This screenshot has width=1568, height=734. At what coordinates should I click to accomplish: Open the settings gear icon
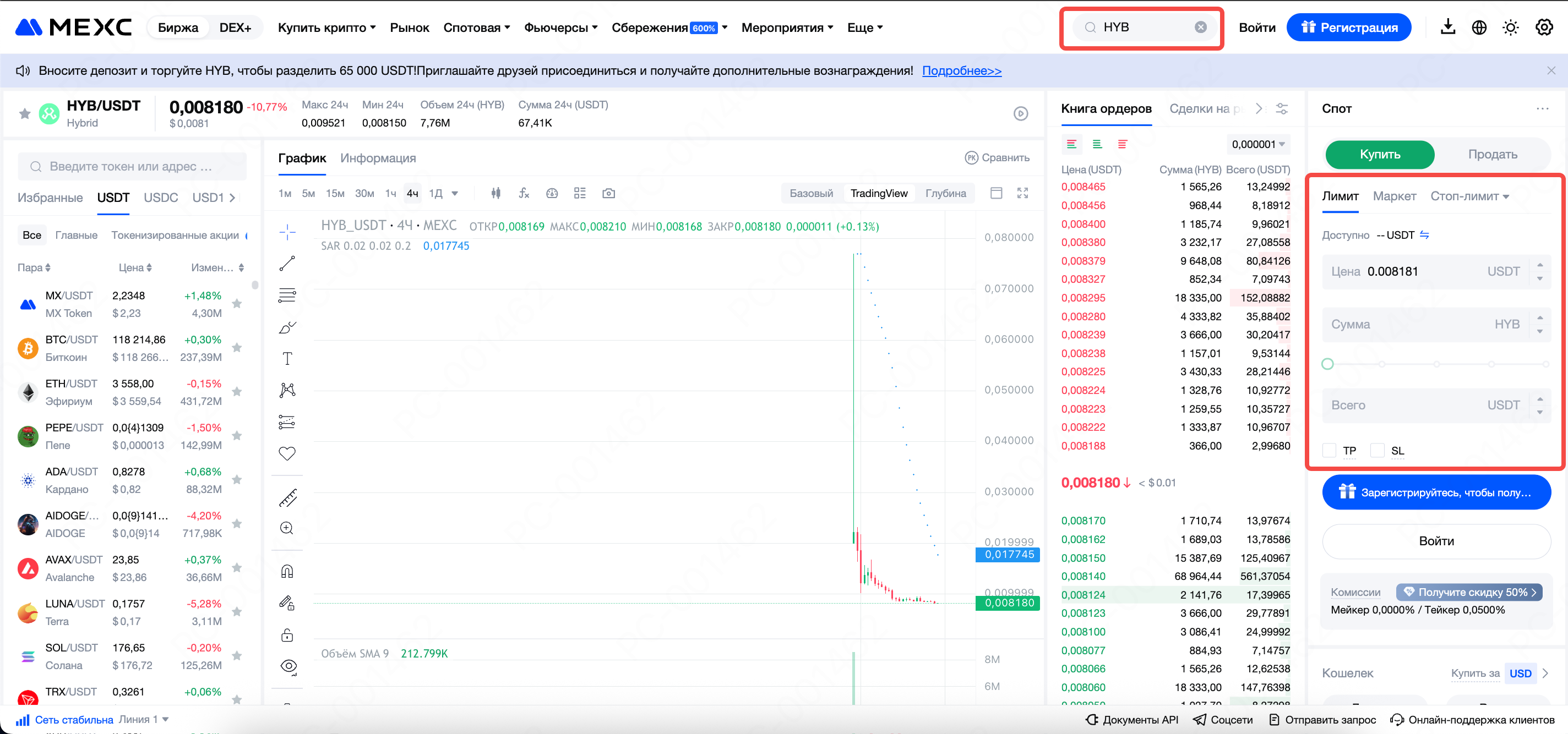point(1544,28)
